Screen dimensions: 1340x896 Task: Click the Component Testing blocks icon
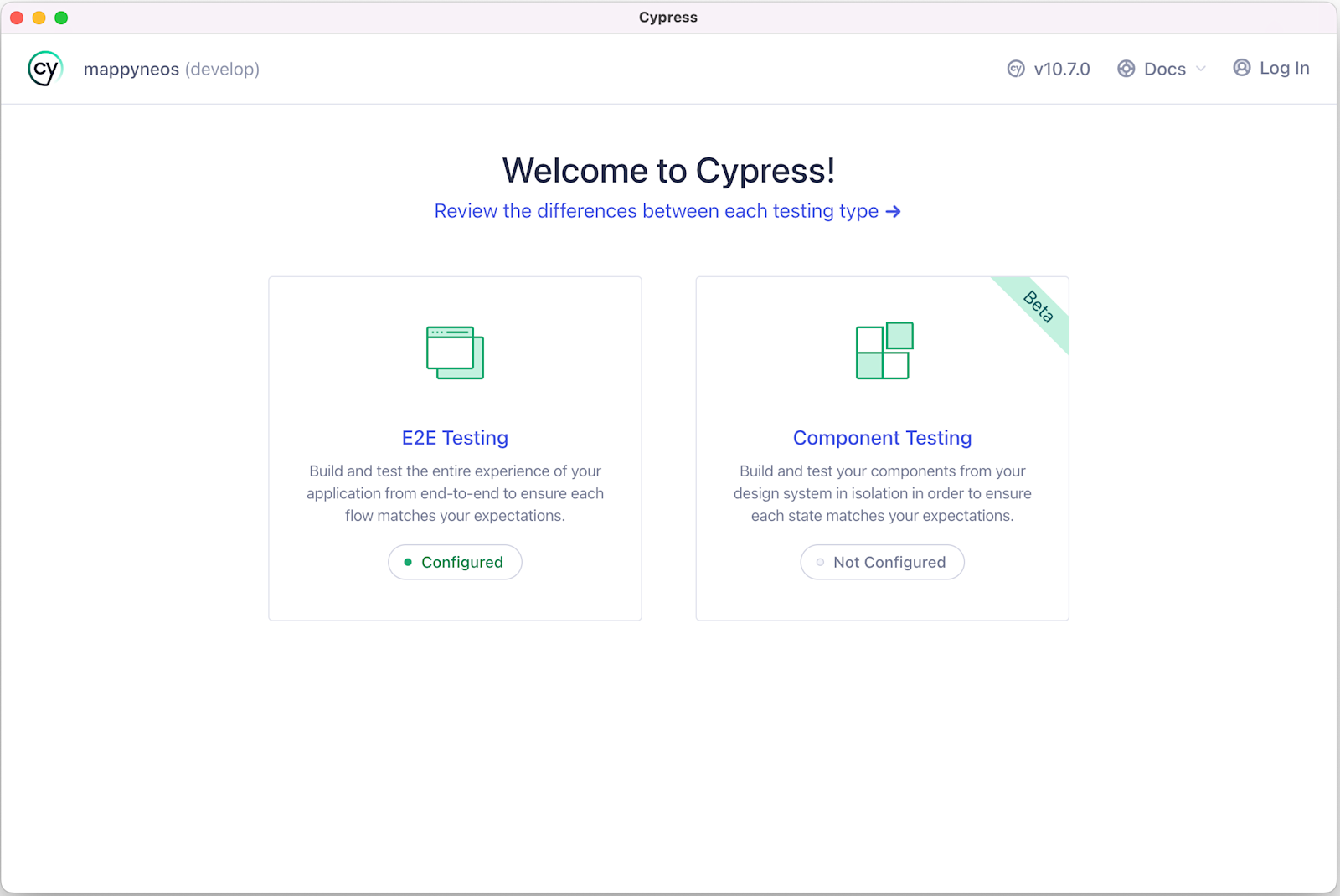pyautogui.click(x=884, y=350)
